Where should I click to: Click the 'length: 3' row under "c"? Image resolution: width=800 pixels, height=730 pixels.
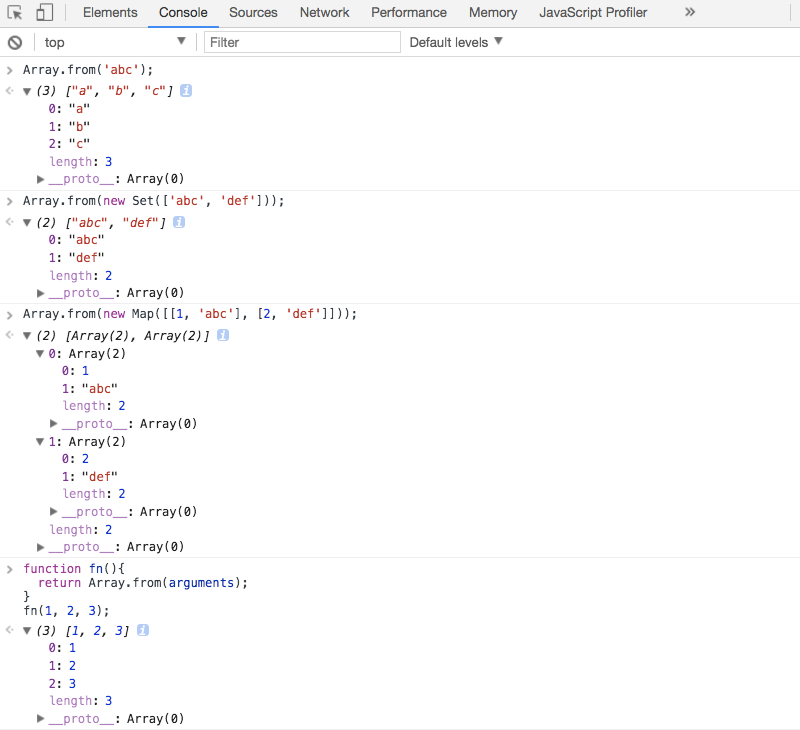pyautogui.click(x=81, y=161)
